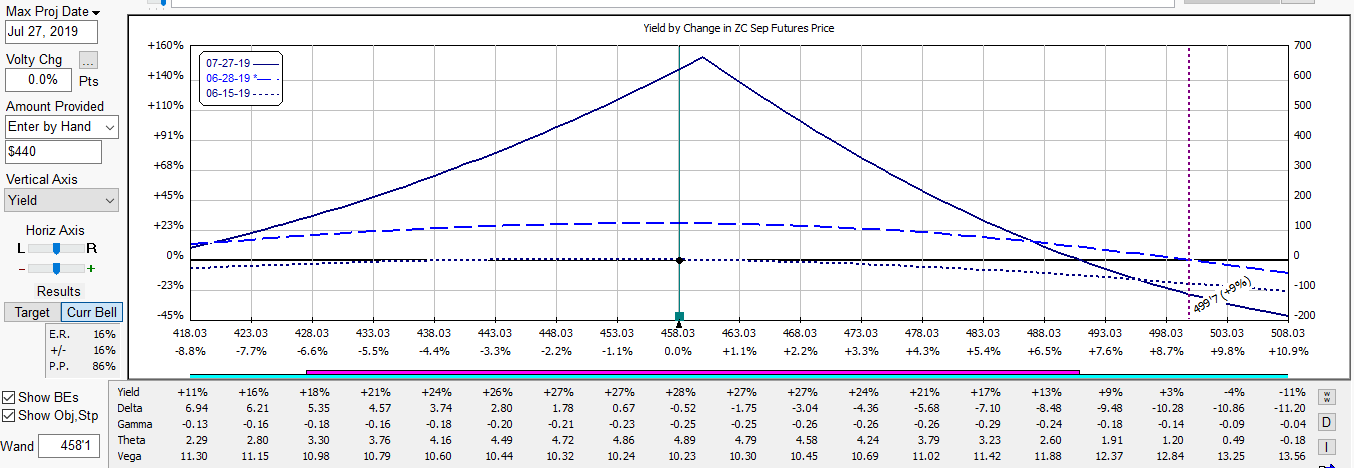
Task: Click the Horiz Axis zoom slider thumb
Action: pos(56,268)
